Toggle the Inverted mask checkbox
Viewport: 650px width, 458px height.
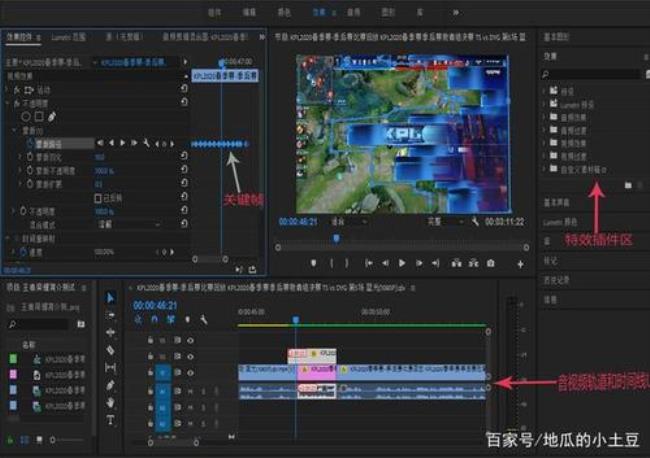point(98,199)
